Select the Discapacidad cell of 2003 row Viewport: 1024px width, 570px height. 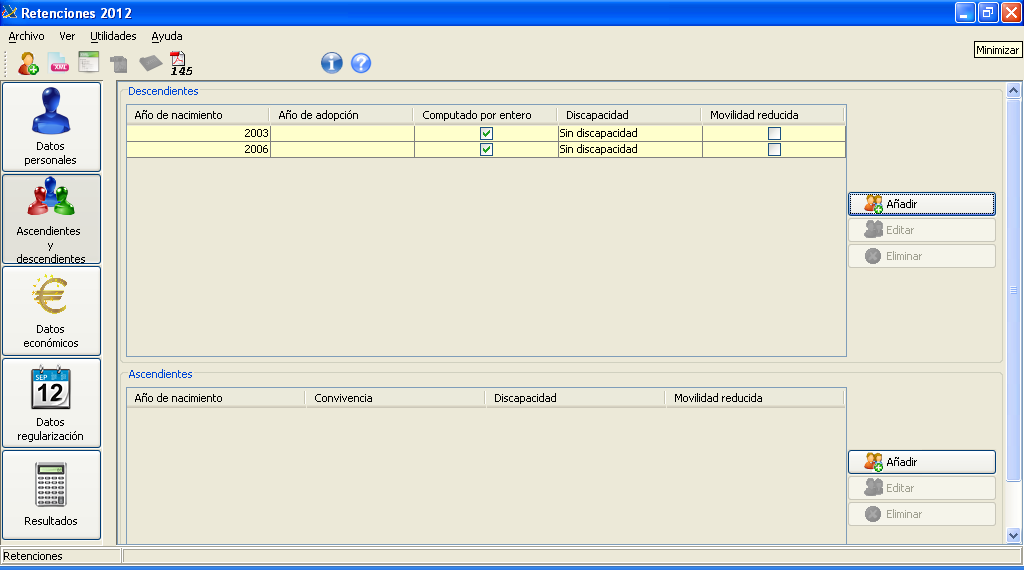[629, 133]
